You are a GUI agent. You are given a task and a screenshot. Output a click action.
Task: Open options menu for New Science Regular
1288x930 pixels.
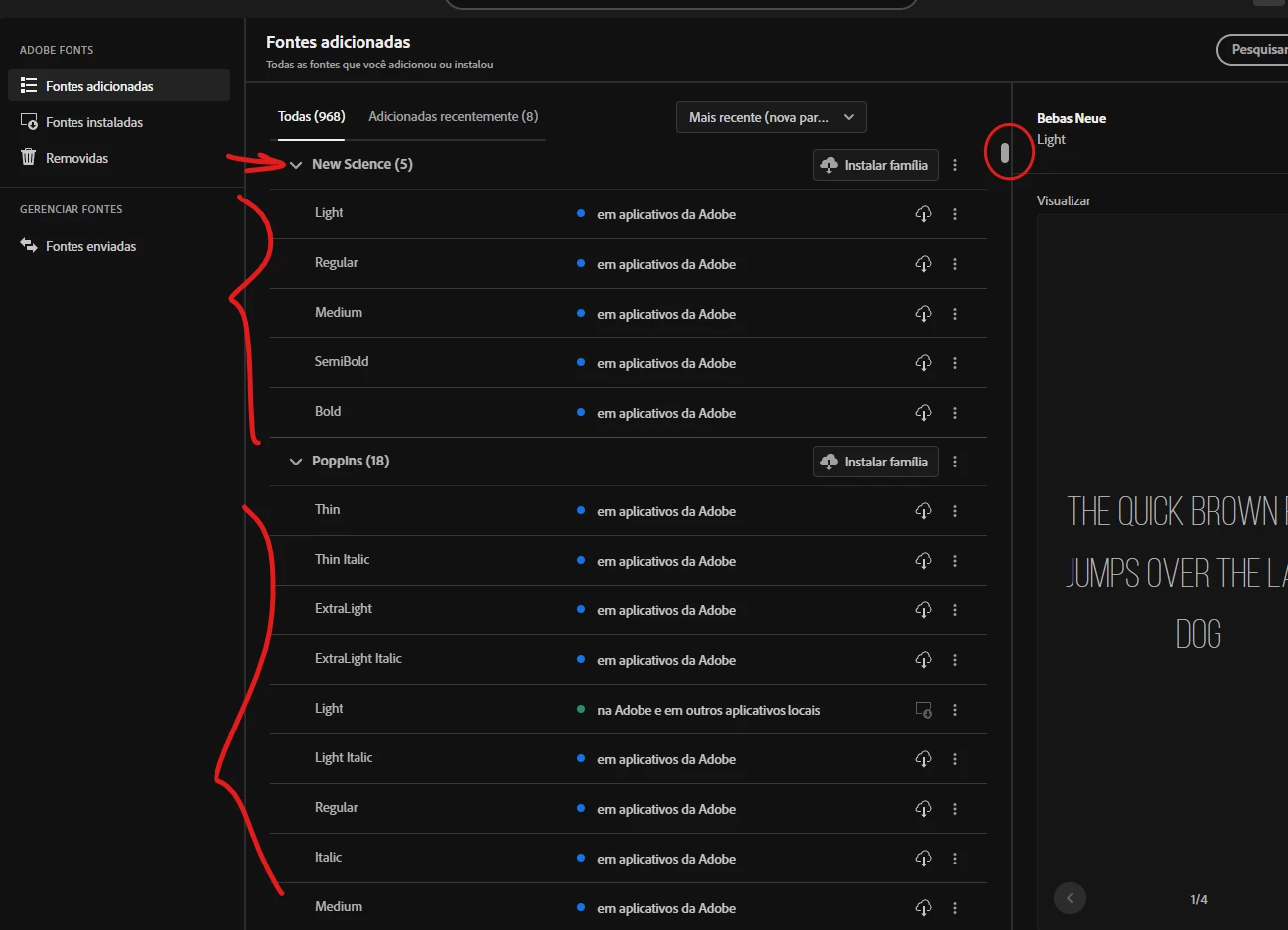pos(955,264)
